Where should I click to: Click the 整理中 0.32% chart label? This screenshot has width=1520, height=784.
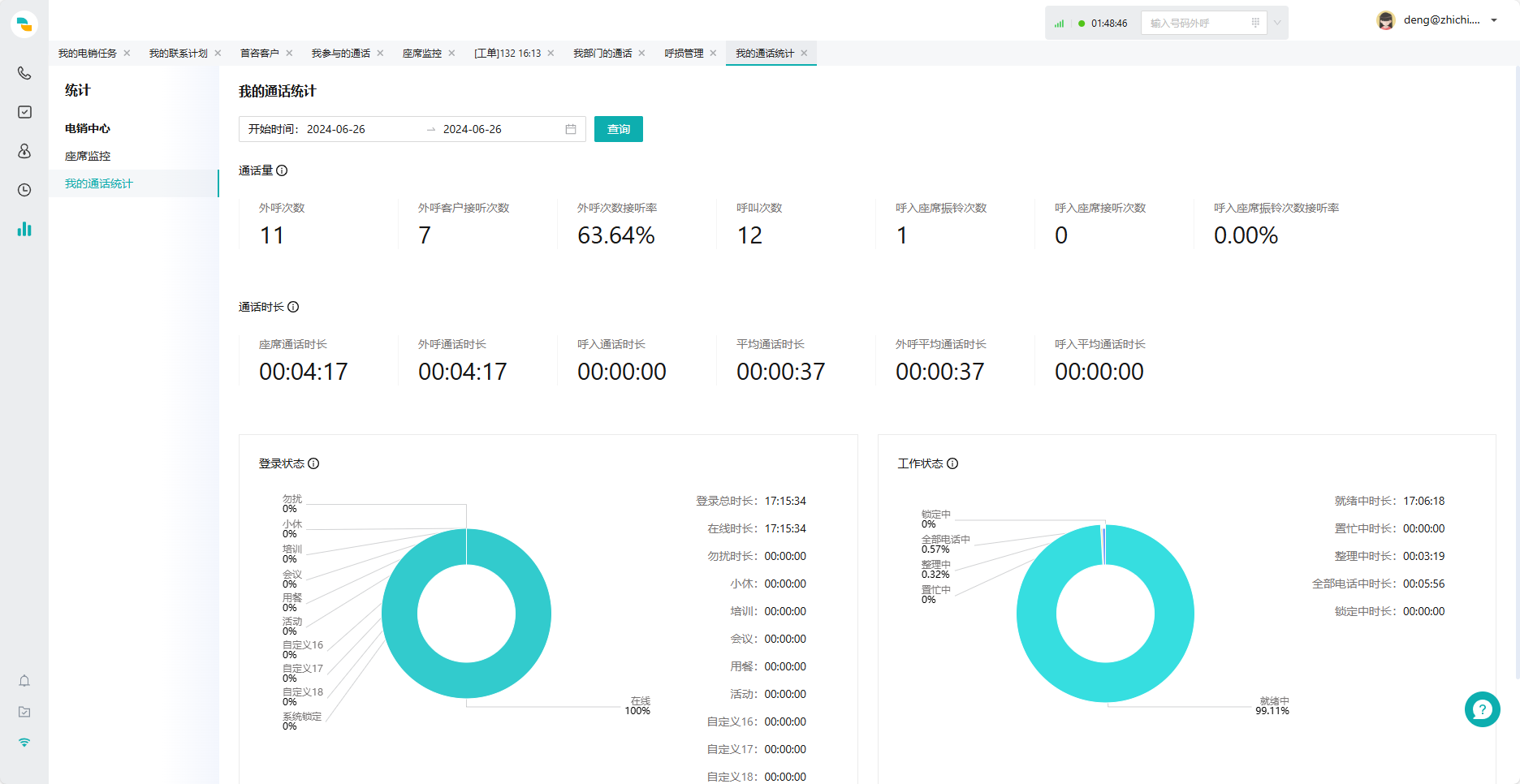[935, 570]
